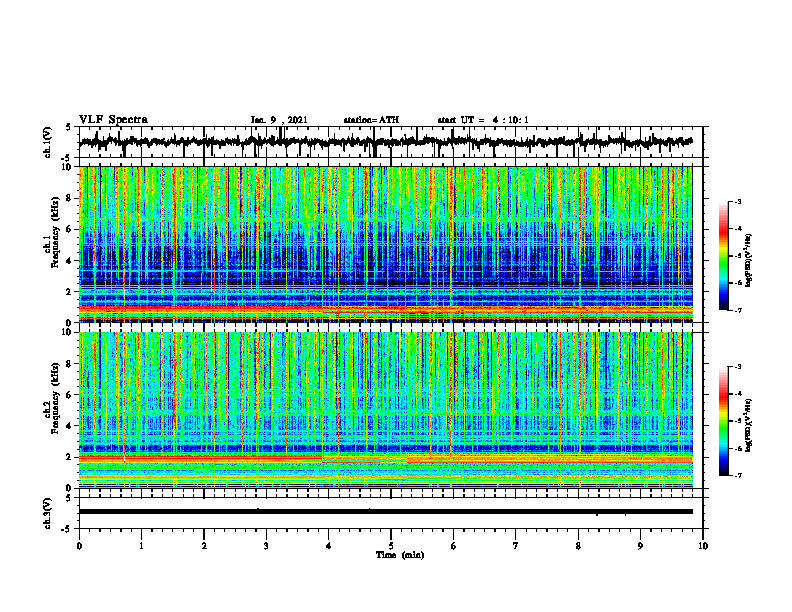Click the "Time (min)" x-axis label
The height and width of the screenshot is (612, 792).
[400, 555]
